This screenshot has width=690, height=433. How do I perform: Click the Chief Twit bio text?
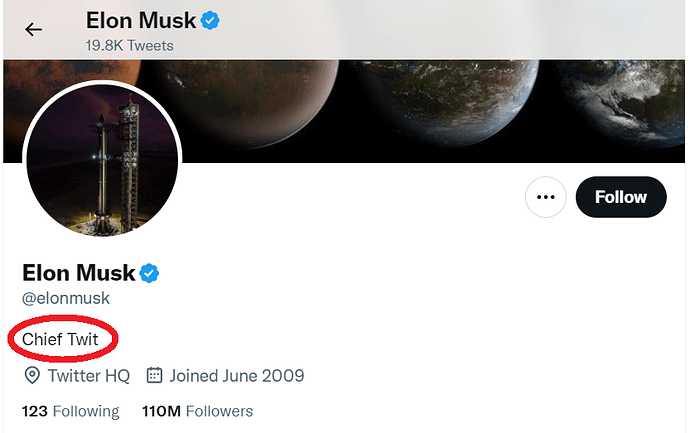point(60,339)
